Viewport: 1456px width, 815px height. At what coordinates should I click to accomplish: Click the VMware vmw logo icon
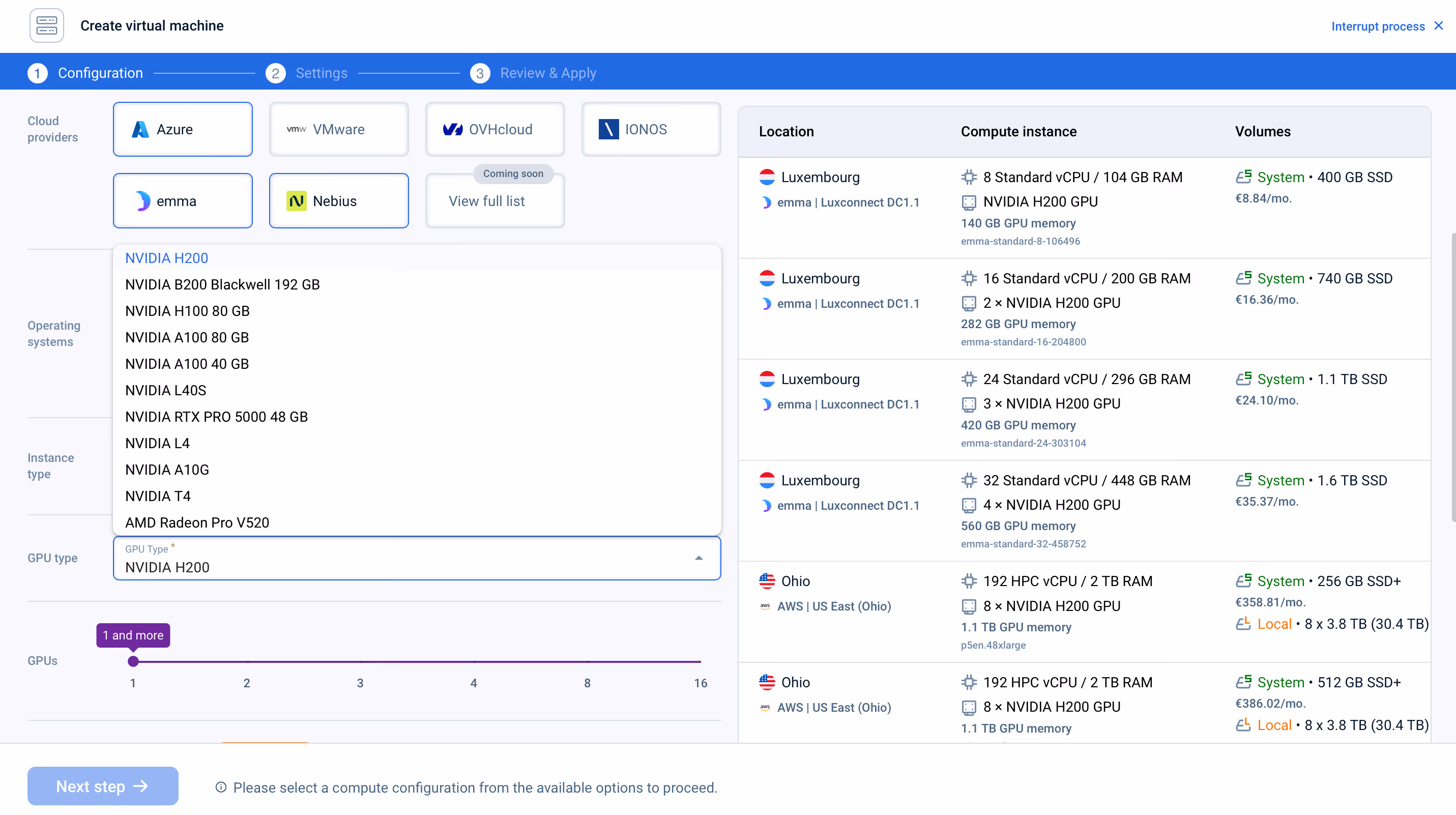pyautogui.click(x=296, y=129)
